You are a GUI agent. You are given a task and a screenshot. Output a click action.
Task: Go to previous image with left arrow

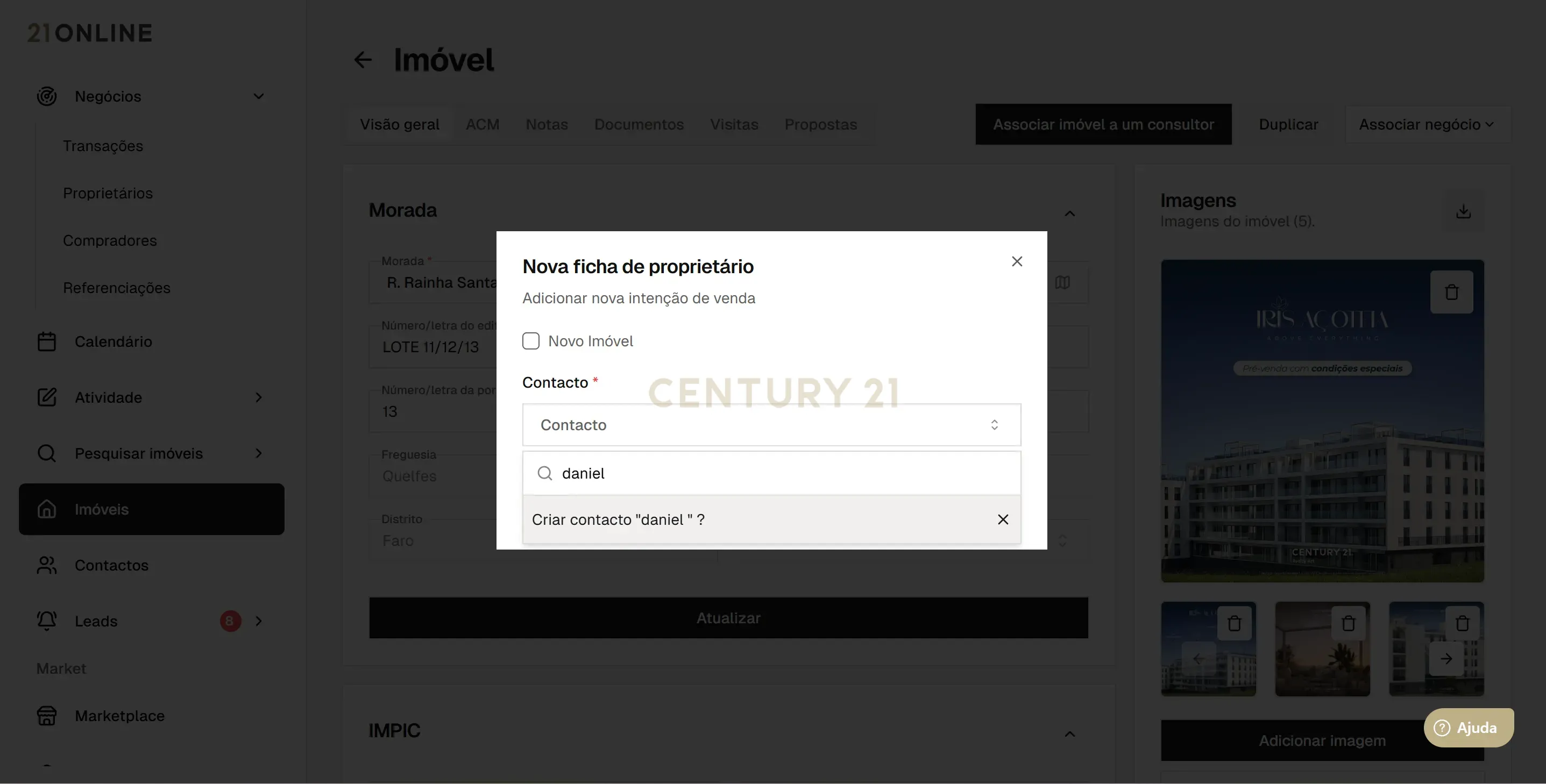(x=1198, y=659)
